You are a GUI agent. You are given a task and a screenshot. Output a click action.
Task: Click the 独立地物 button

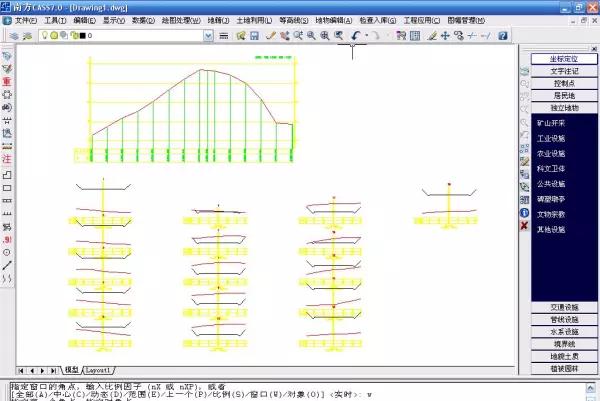564,108
